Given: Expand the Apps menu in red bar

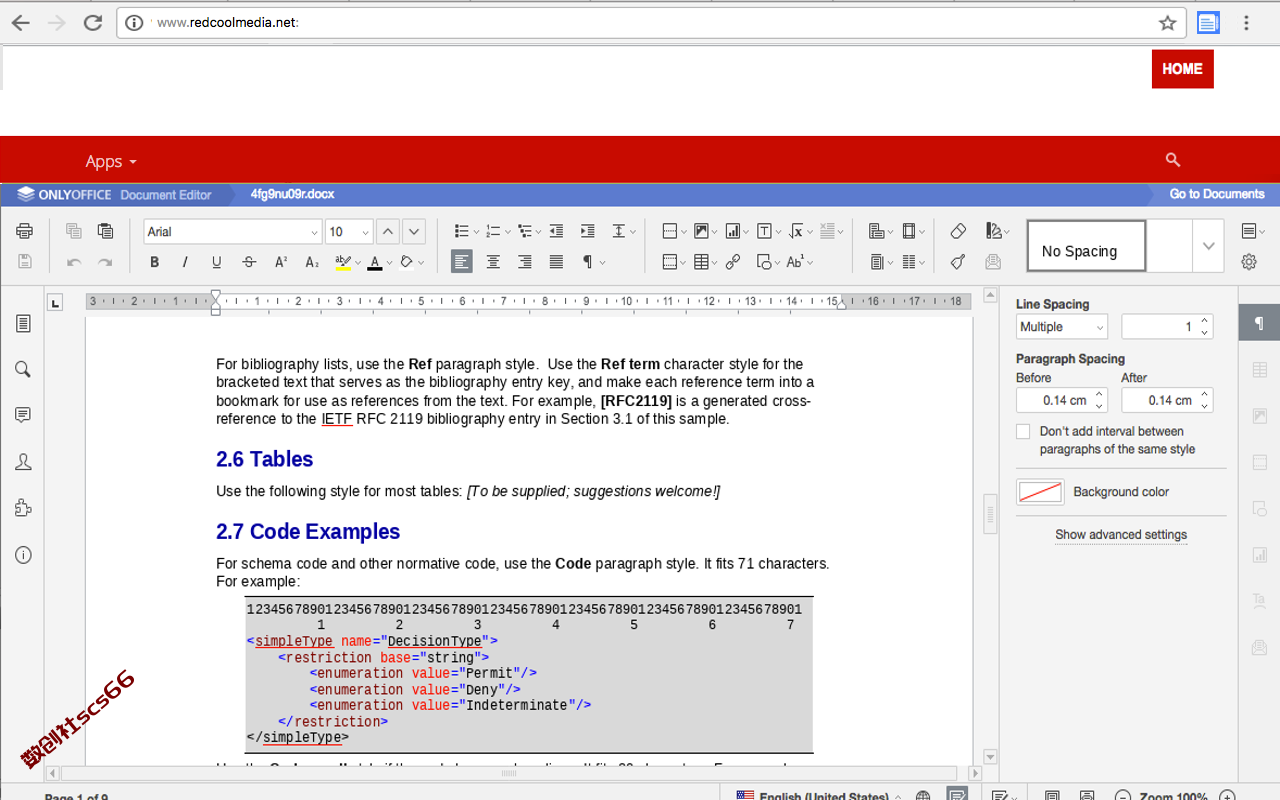Looking at the screenshot, I should click(111, 161).
